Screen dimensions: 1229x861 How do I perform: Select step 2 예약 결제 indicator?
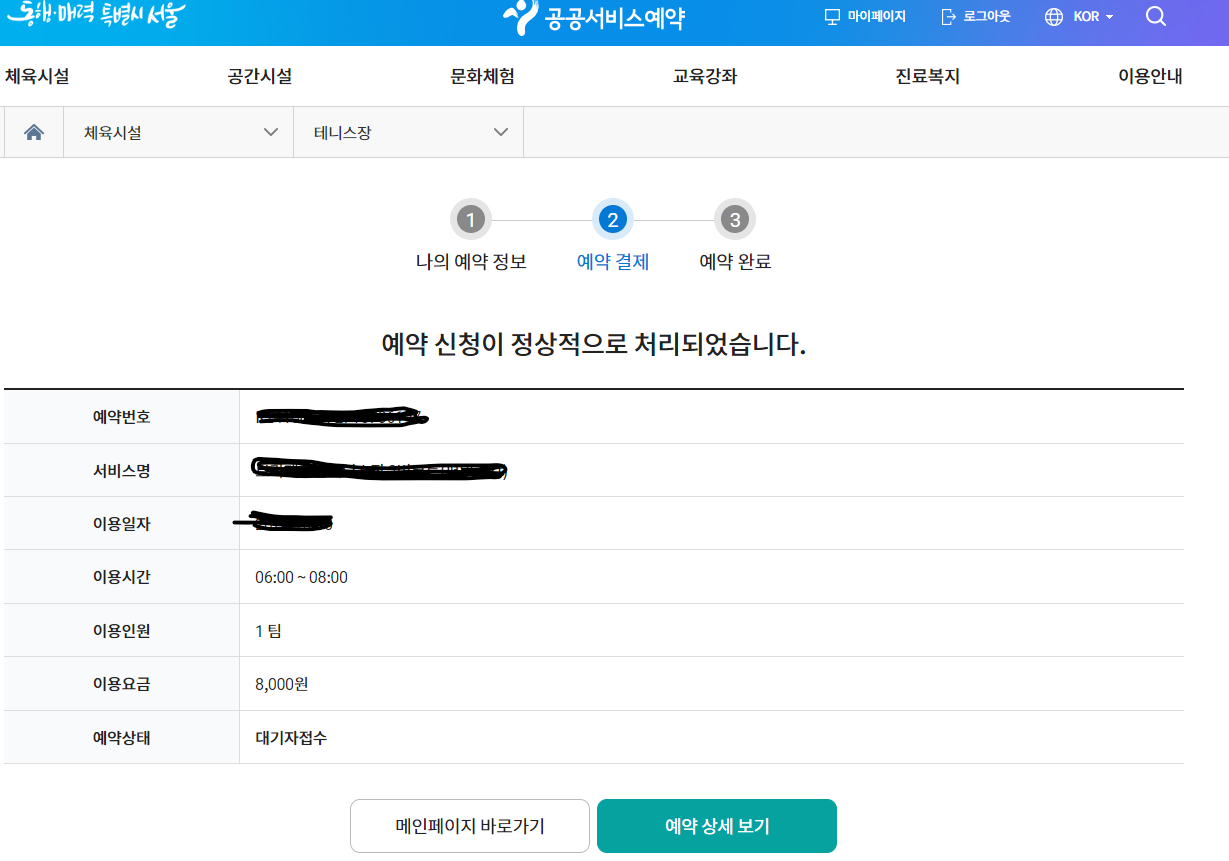pyautogui.click(x=613, y=220)
